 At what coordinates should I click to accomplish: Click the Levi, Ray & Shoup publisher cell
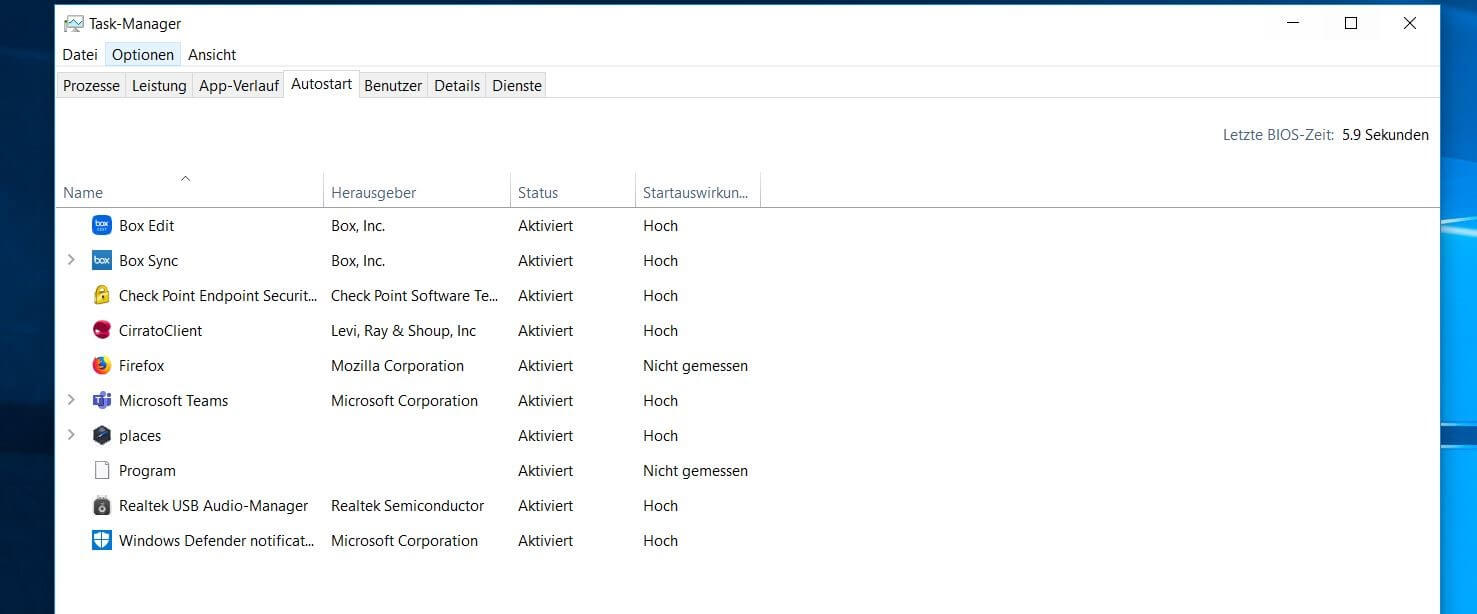tap(403, 330)
